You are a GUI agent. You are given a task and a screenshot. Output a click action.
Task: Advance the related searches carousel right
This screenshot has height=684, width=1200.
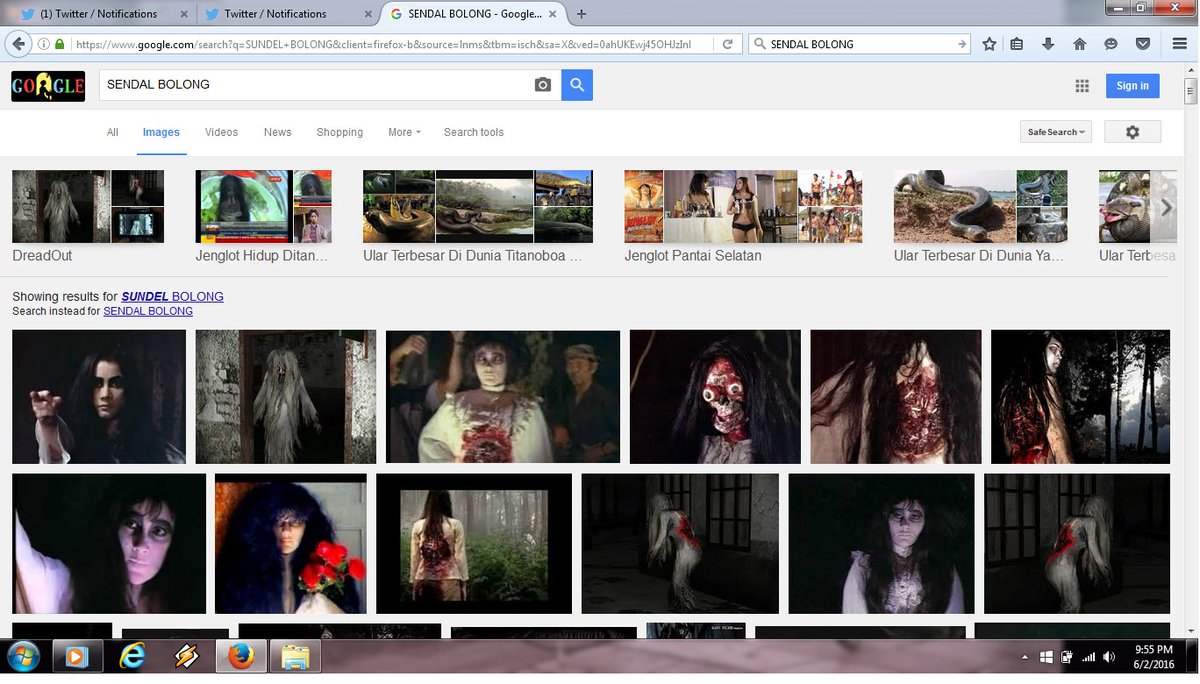point(1165,207)
